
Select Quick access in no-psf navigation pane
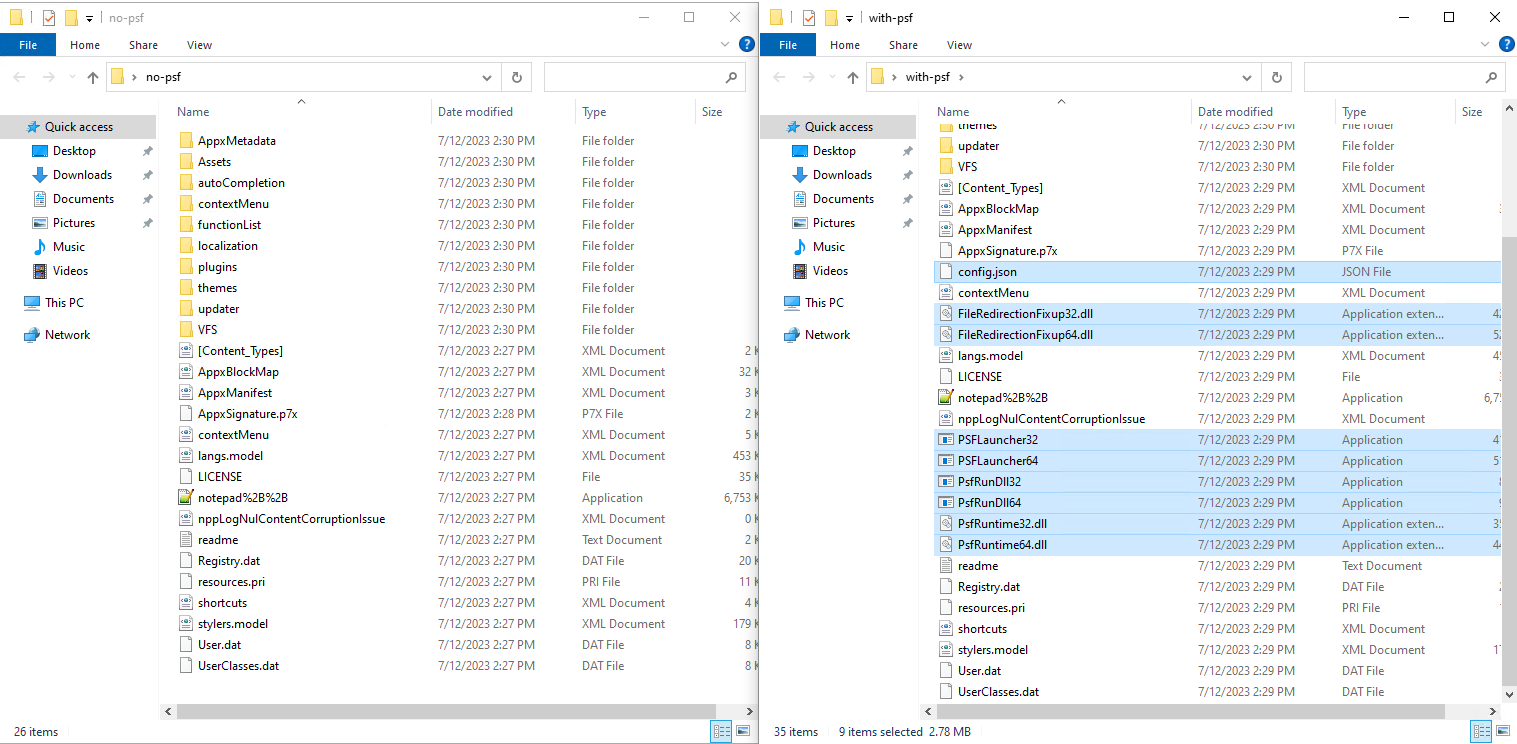coord(78,127)
